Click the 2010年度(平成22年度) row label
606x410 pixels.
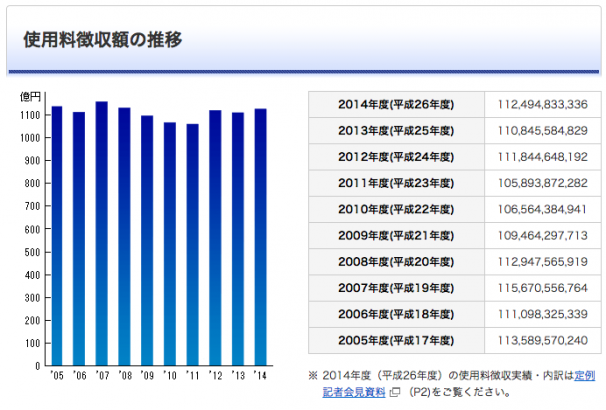(396, 209)
